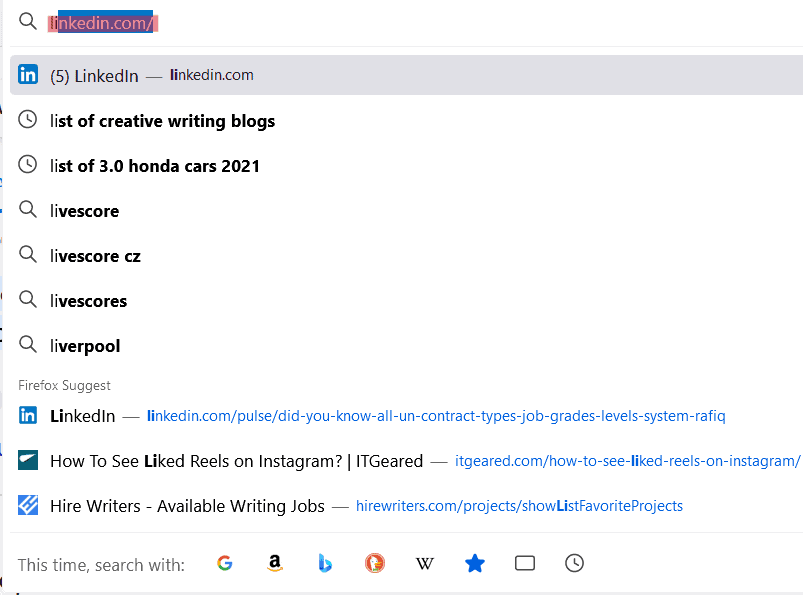Viewport: 803px width, 595px height.
Task: Search this time with Google icon
Action: click(x=224, y=563)
